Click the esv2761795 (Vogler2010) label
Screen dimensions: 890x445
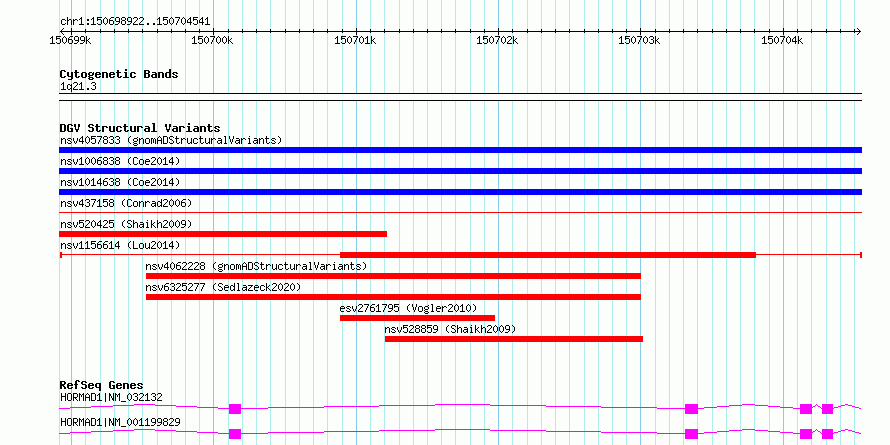pyautogui.click(x=408, y=308)
